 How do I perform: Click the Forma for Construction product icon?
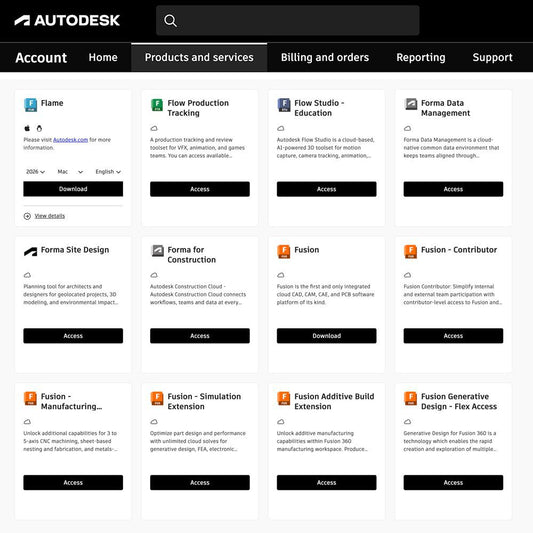pyautogui.click(x=157, y=251)
